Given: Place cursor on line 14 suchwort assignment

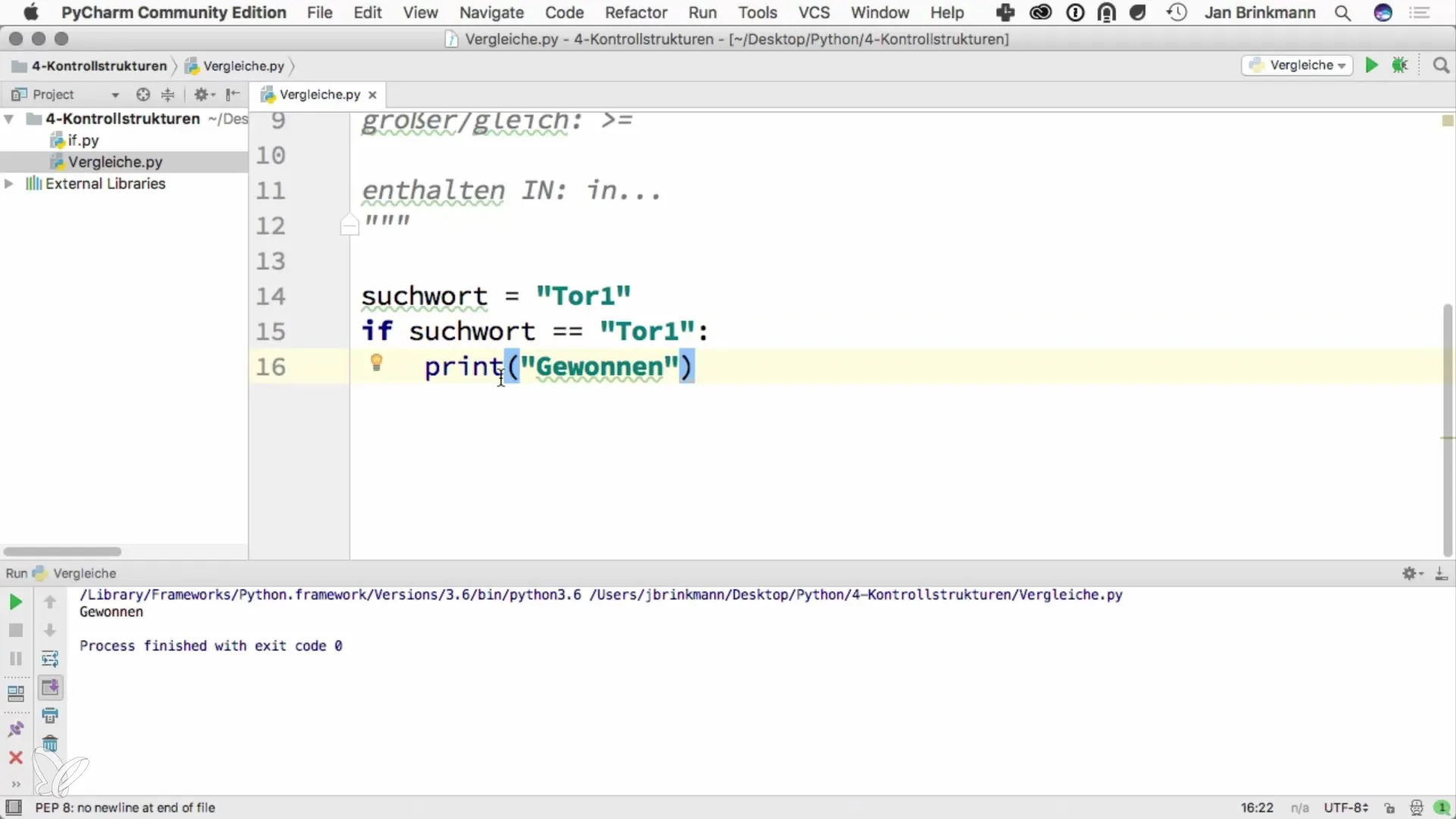Looking at the screenshot, I should pos(496,296).
